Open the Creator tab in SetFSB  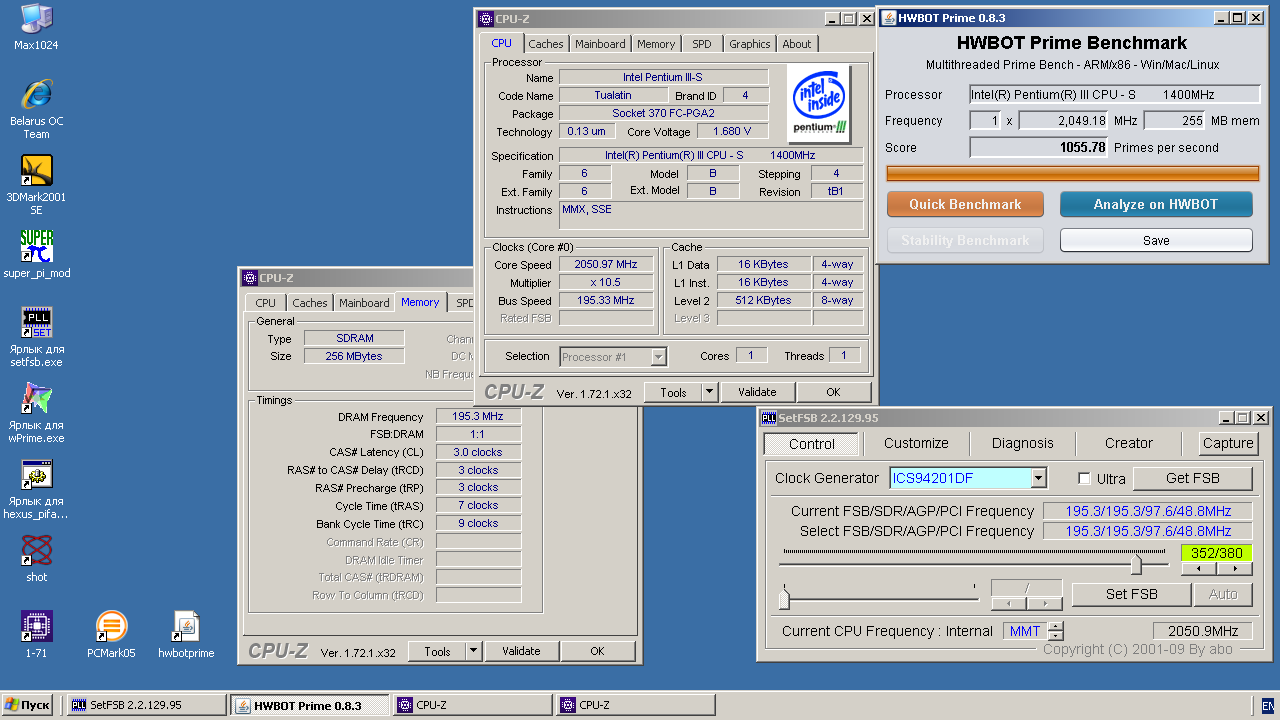1128,443
